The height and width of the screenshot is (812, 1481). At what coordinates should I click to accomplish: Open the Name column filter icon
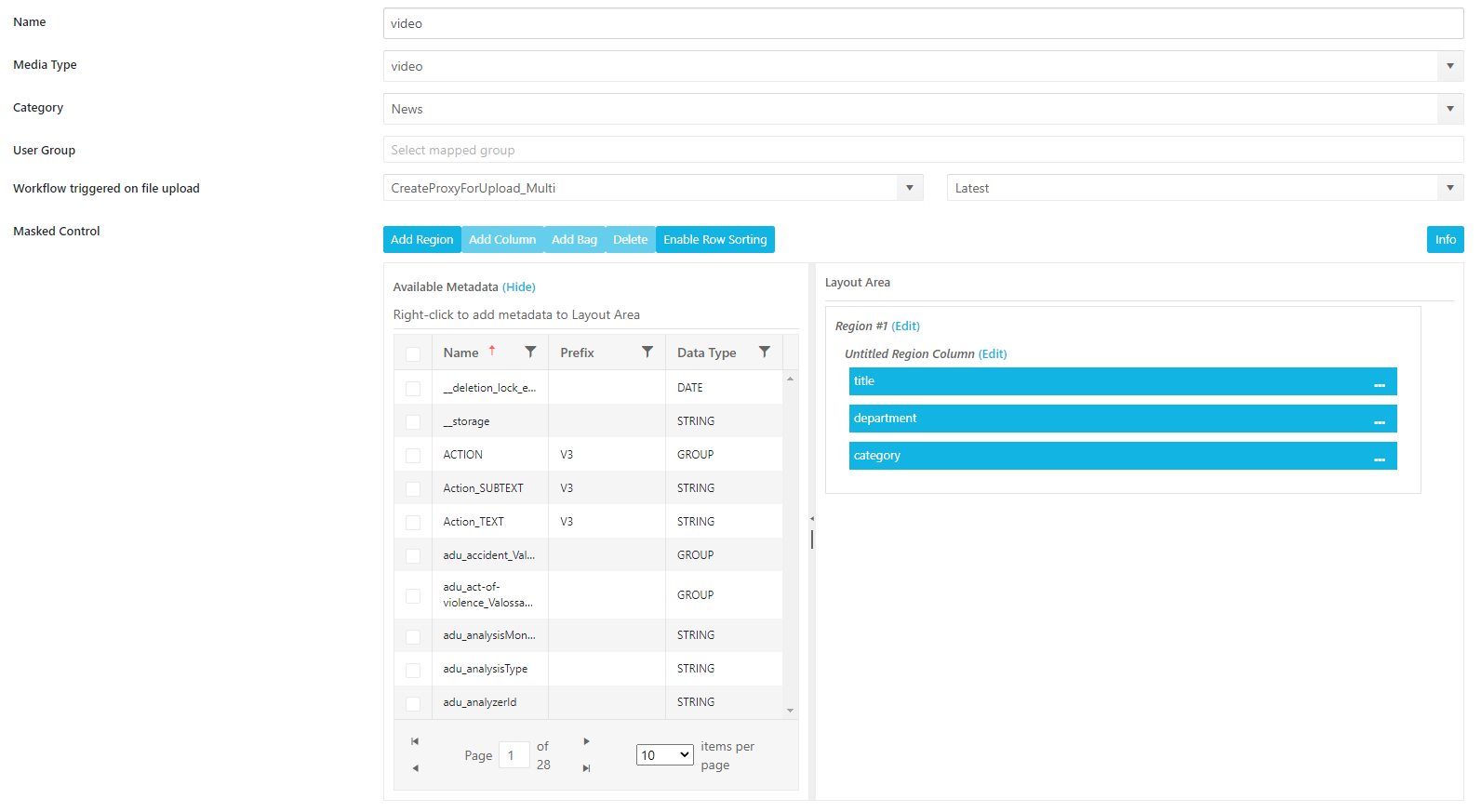click(530, 353)
